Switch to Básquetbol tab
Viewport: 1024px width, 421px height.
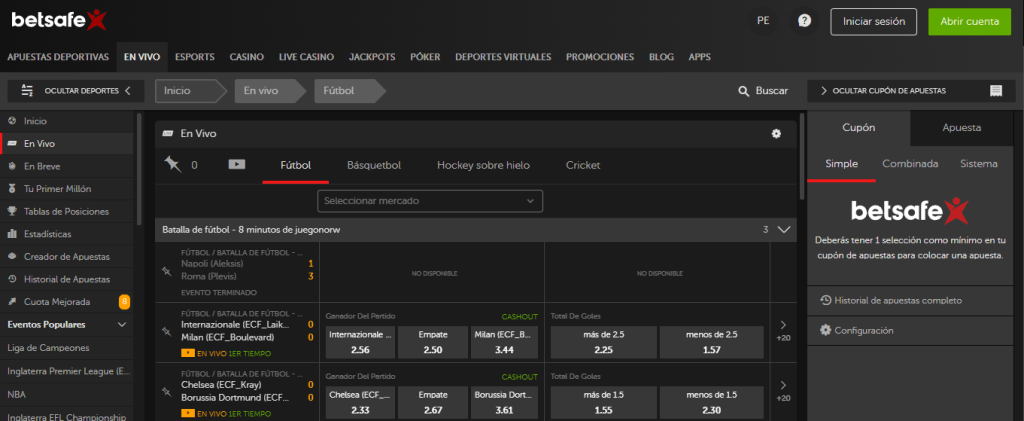coord(374,165)
